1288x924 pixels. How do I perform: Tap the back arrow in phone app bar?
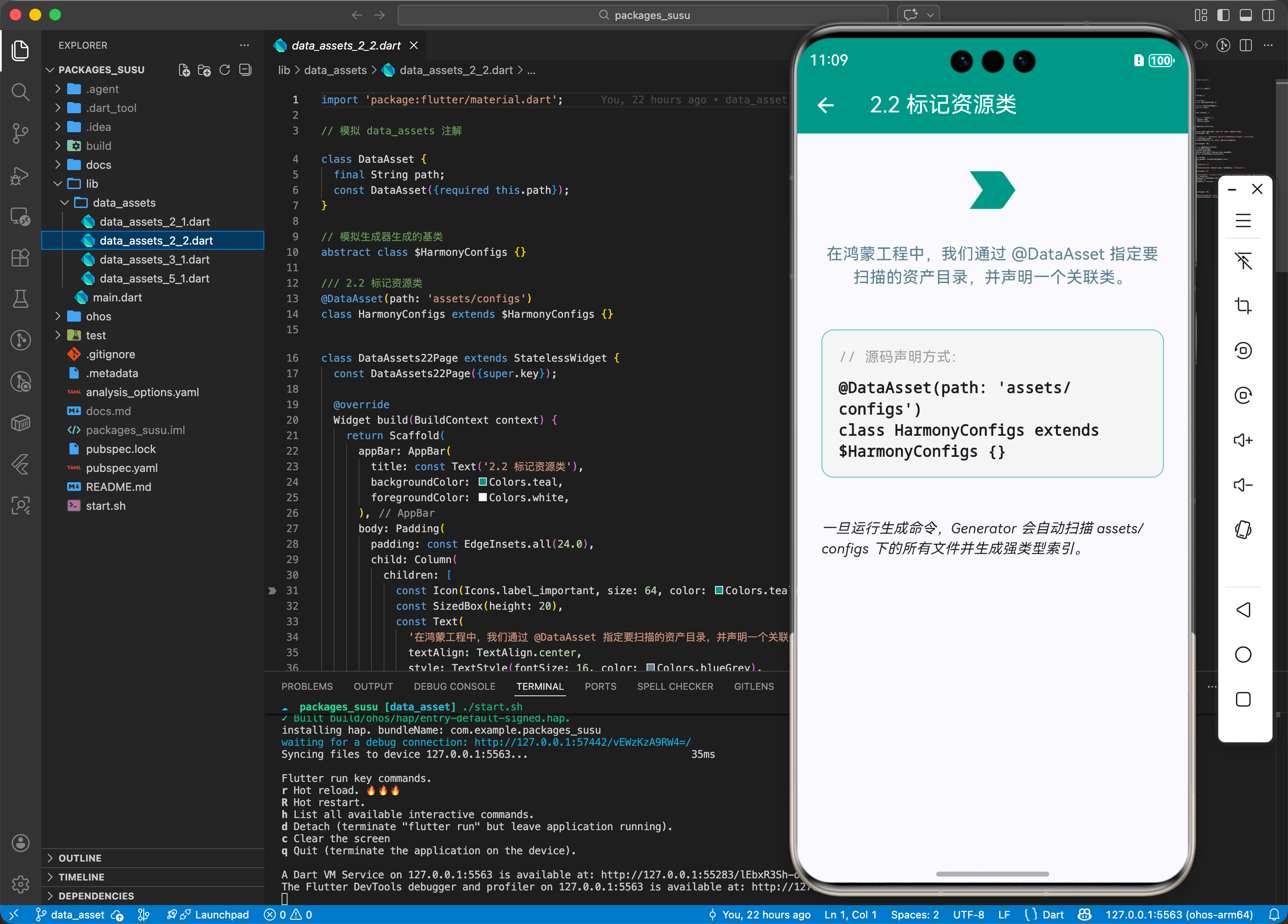click(x=825, y=105)
